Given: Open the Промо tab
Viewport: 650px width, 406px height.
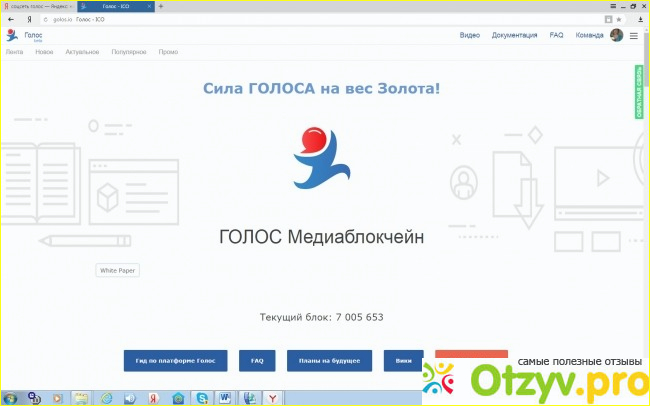Looking at the screenshot, I should [168, 51].
